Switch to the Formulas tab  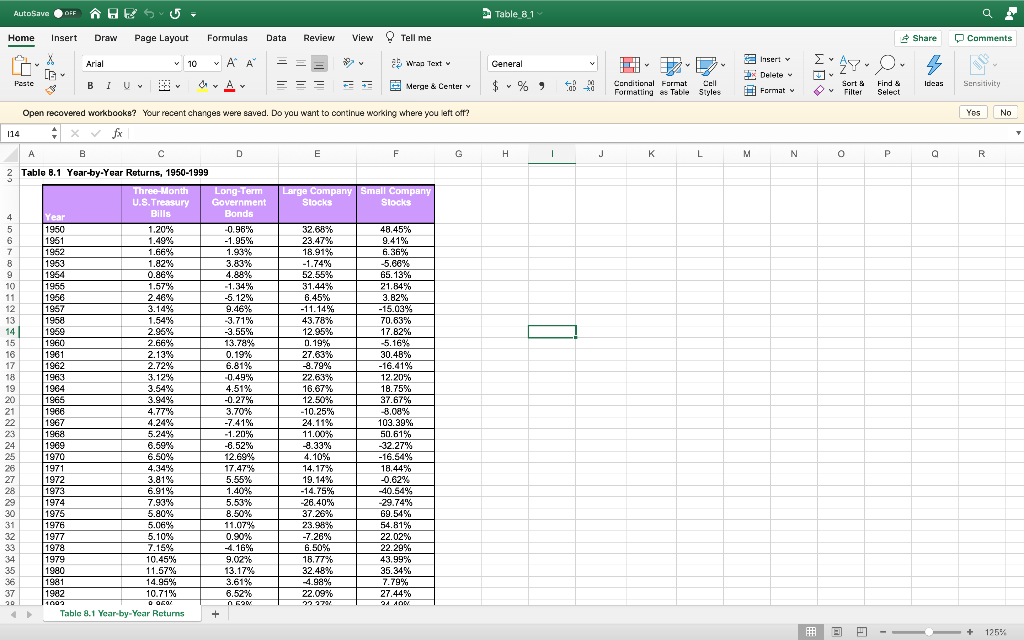[227, 38]
